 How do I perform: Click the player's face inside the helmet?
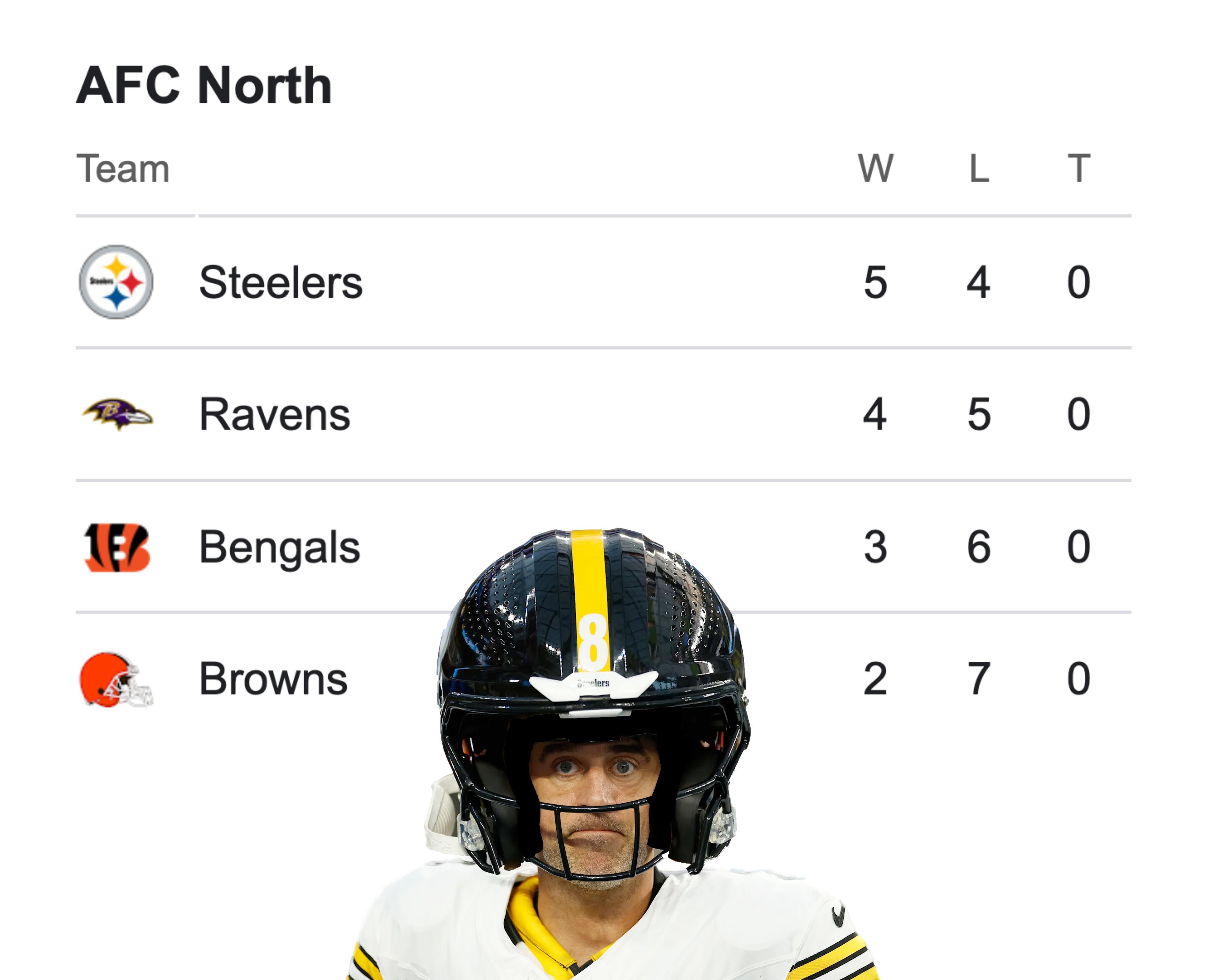[x=594, y=795]
